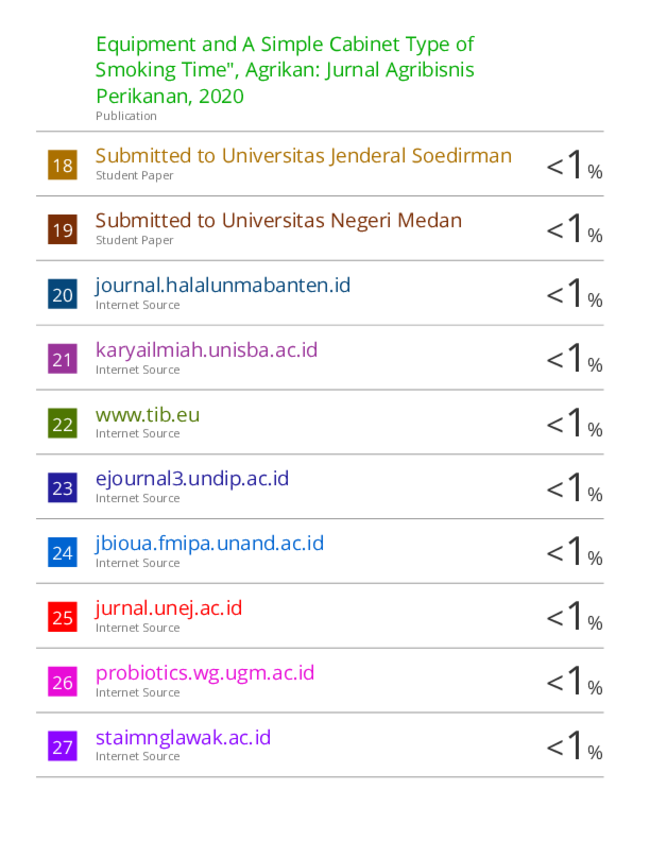Screen dimensions: 650x841
Task: Visit the www.tib.eu internet source
Action: point(147,415)
